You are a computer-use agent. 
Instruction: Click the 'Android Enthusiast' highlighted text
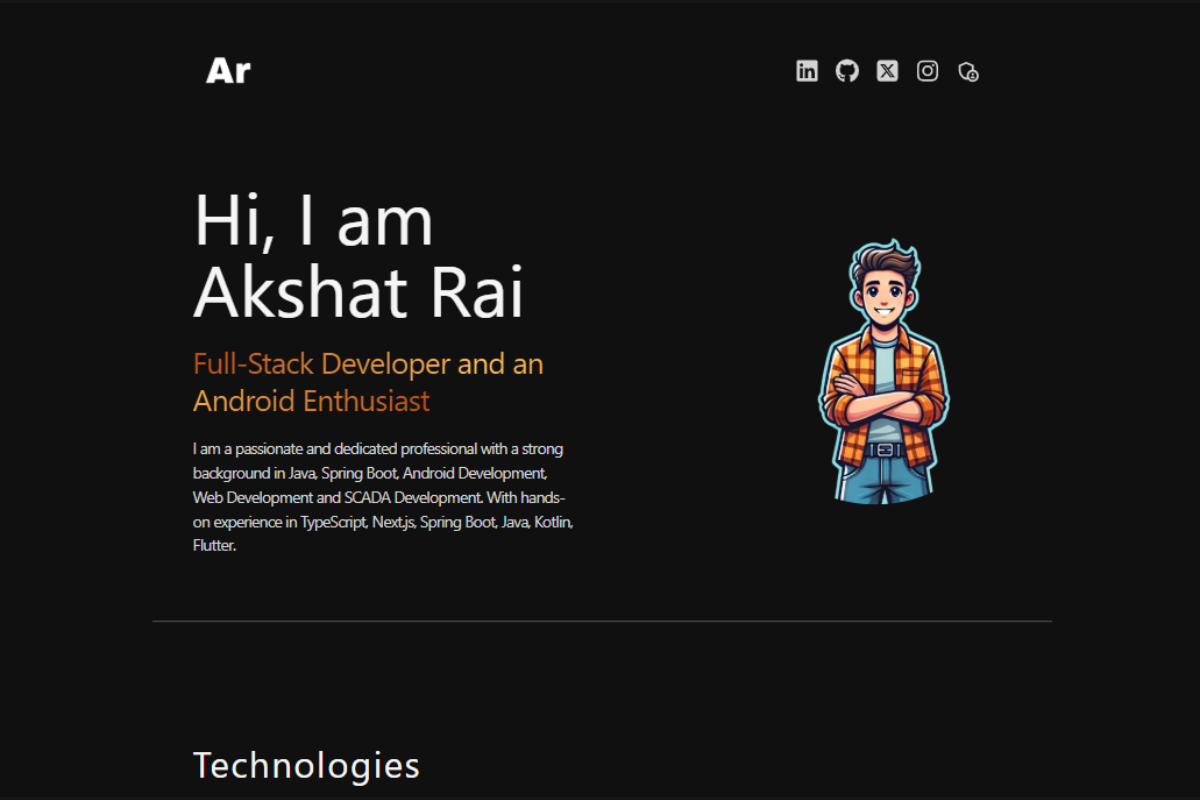[x=311, y=401]
